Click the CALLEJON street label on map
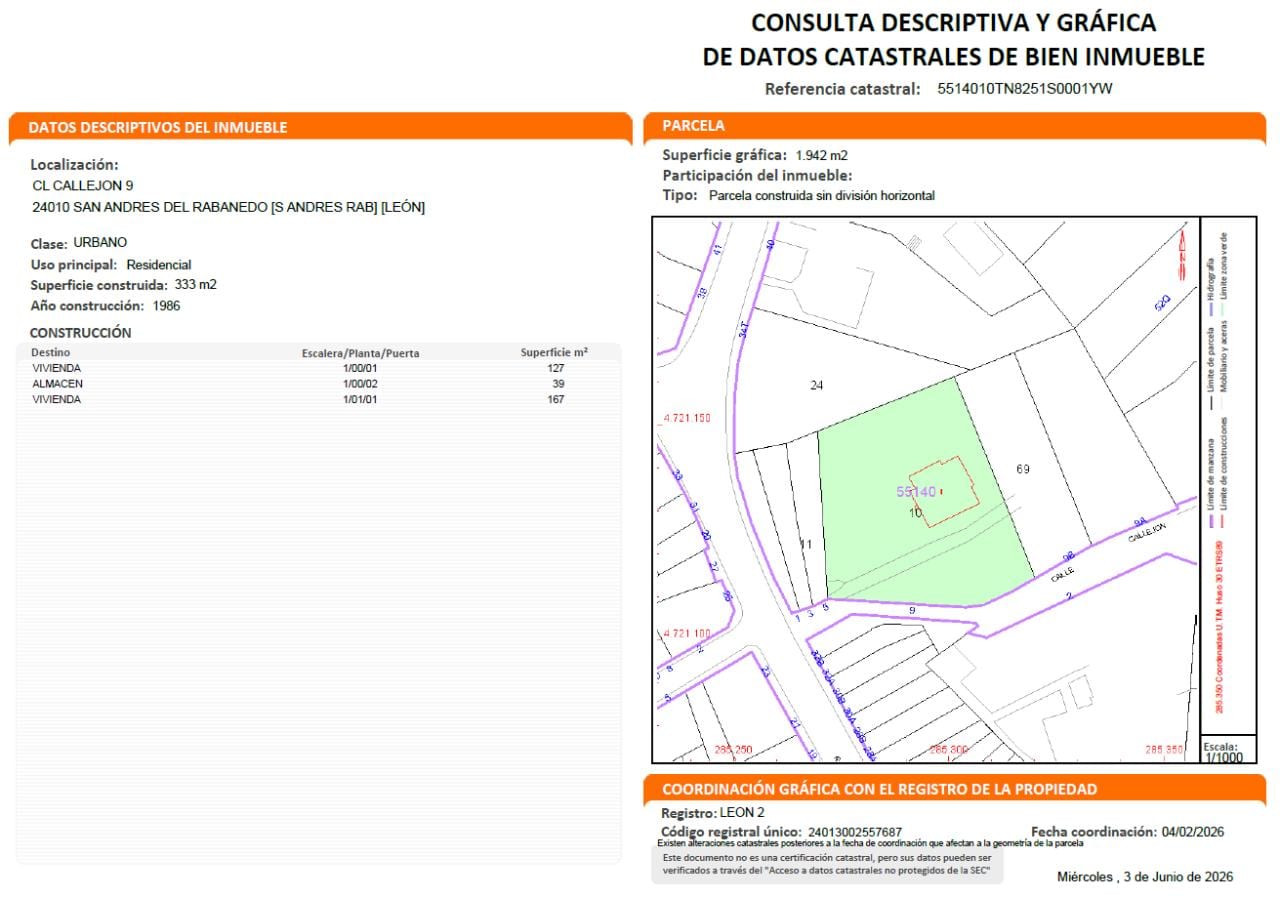1280x897 pixels. coord(1148,533)
